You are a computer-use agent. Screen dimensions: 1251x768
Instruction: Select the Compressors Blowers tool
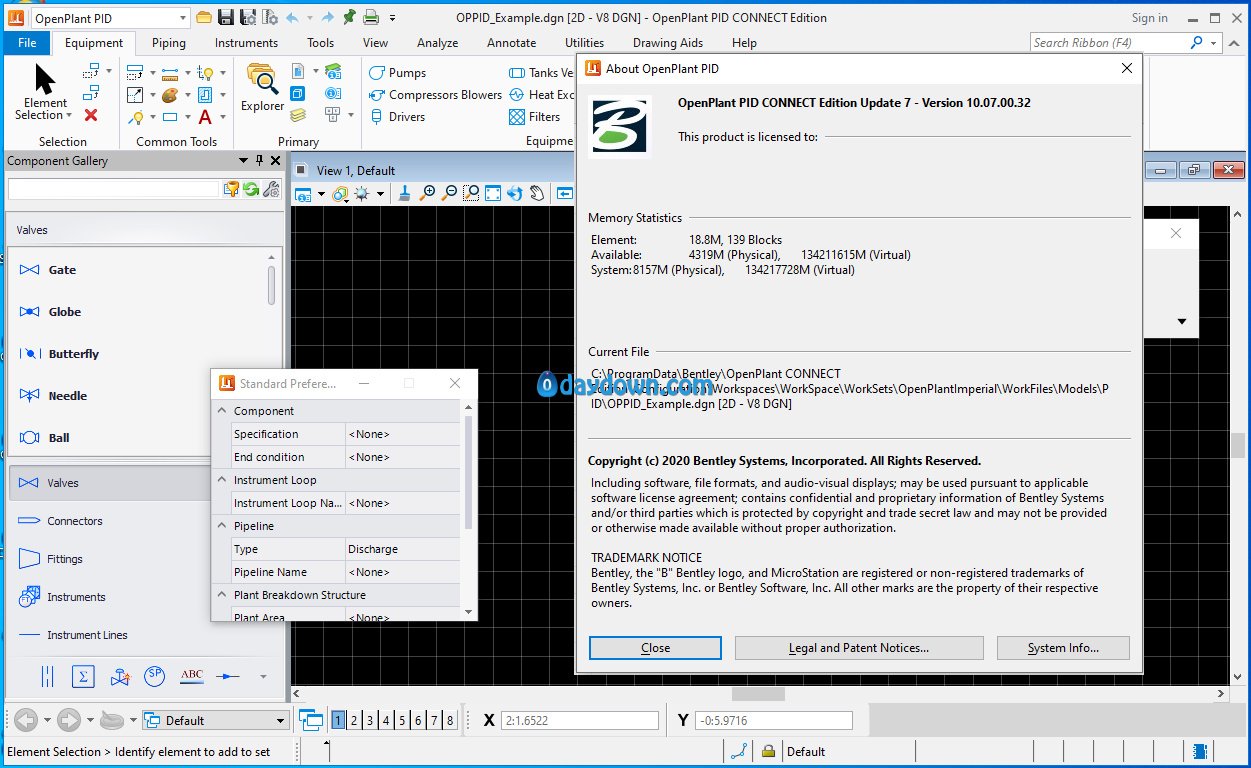377,95
